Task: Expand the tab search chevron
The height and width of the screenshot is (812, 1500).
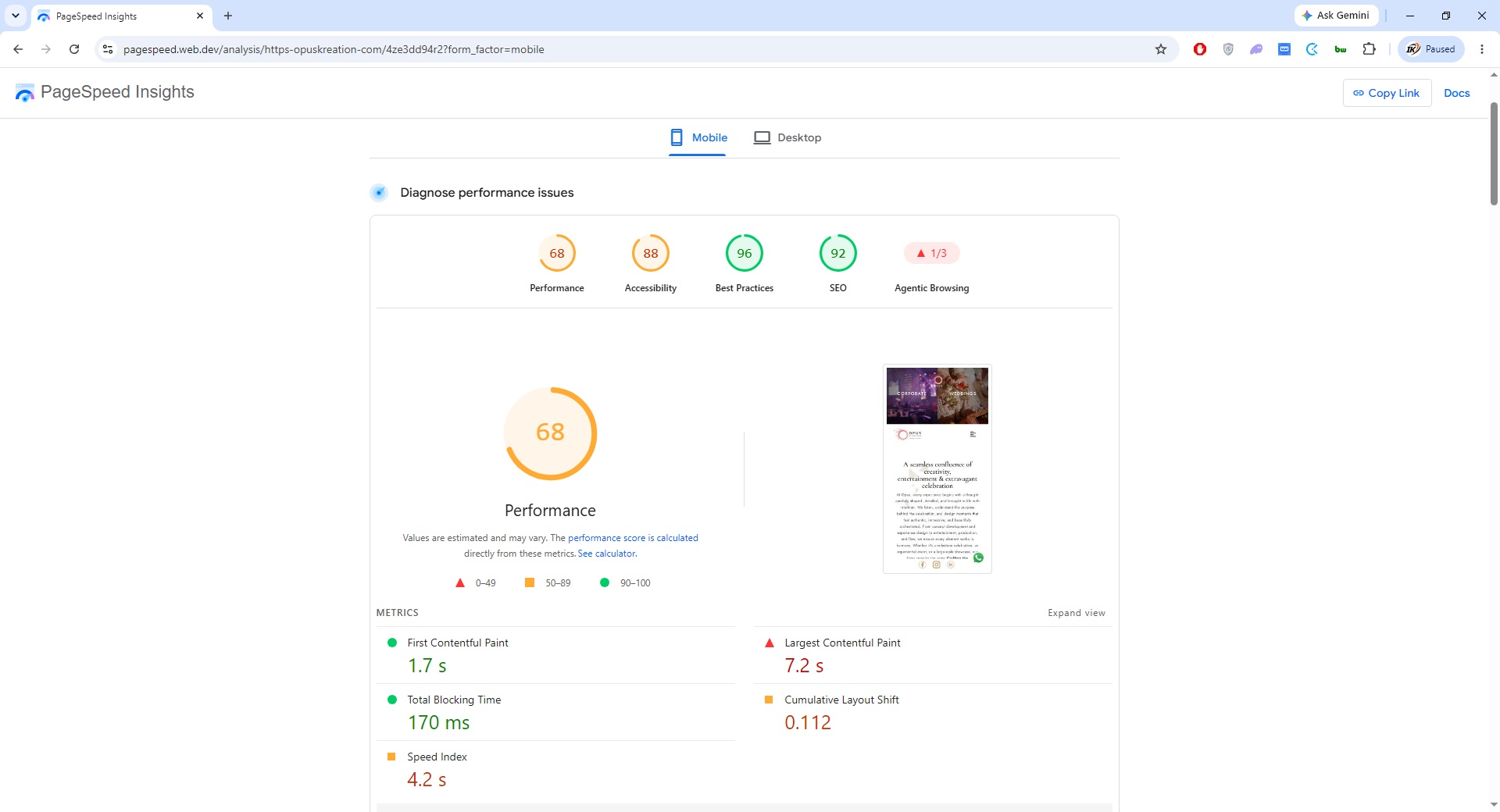Action: [16, 16]
